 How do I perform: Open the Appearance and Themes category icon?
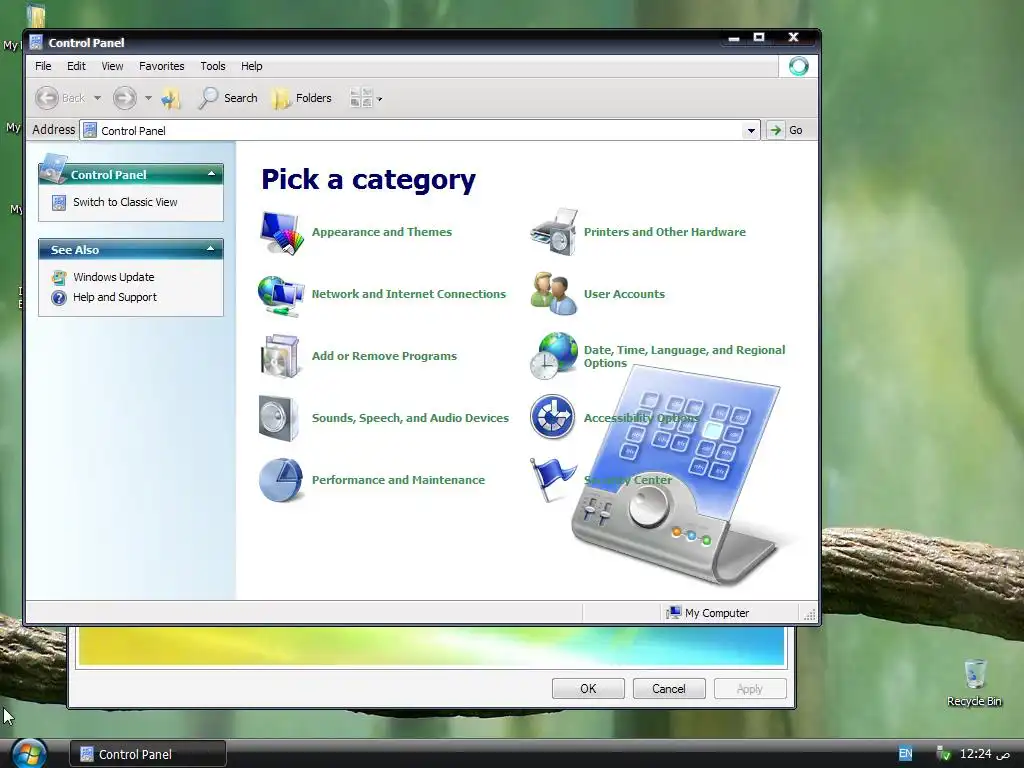tap(281, 232)
